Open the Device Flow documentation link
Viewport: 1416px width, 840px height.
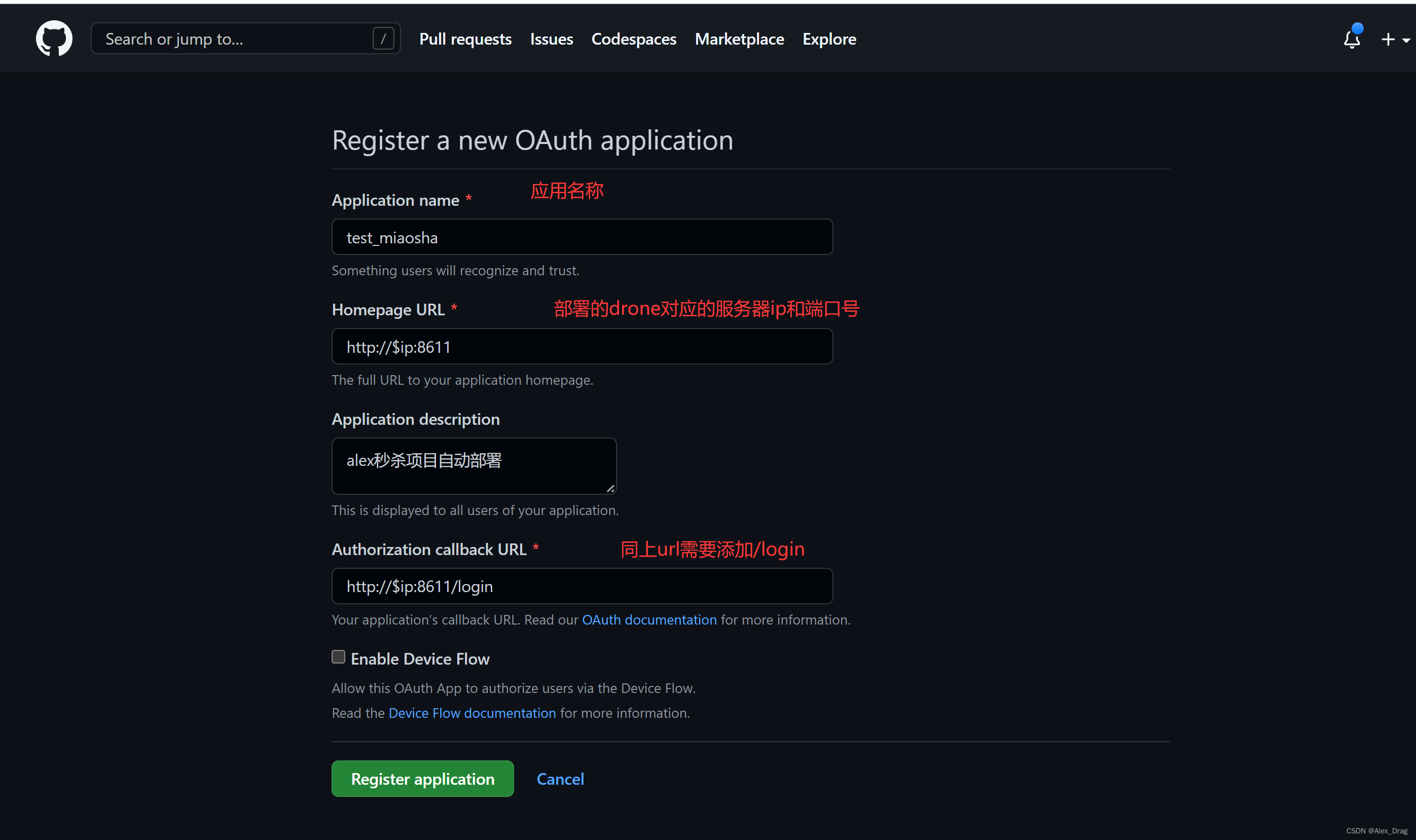472,713
